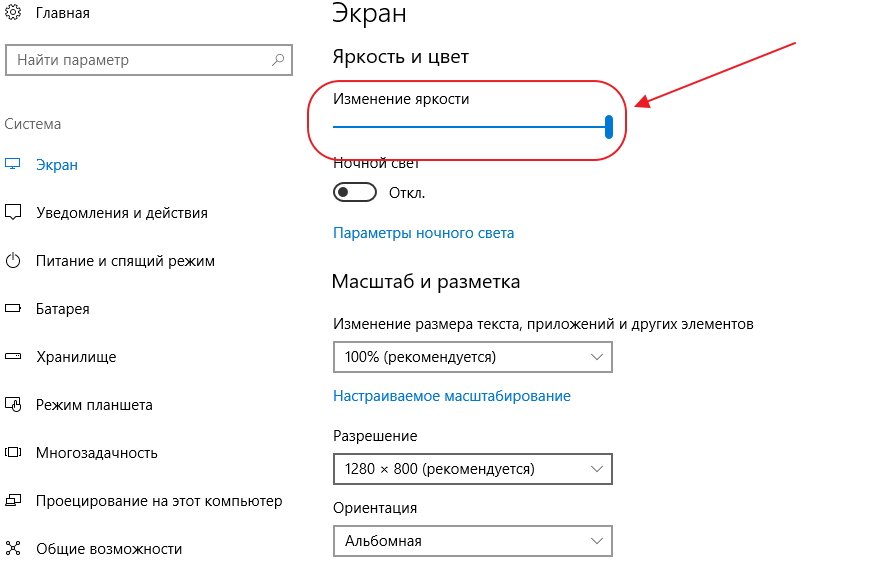Expand the 1280 × 800 resolution dropdown
The height and width of the screenshot is (573, 869).
tap(471, 468)
